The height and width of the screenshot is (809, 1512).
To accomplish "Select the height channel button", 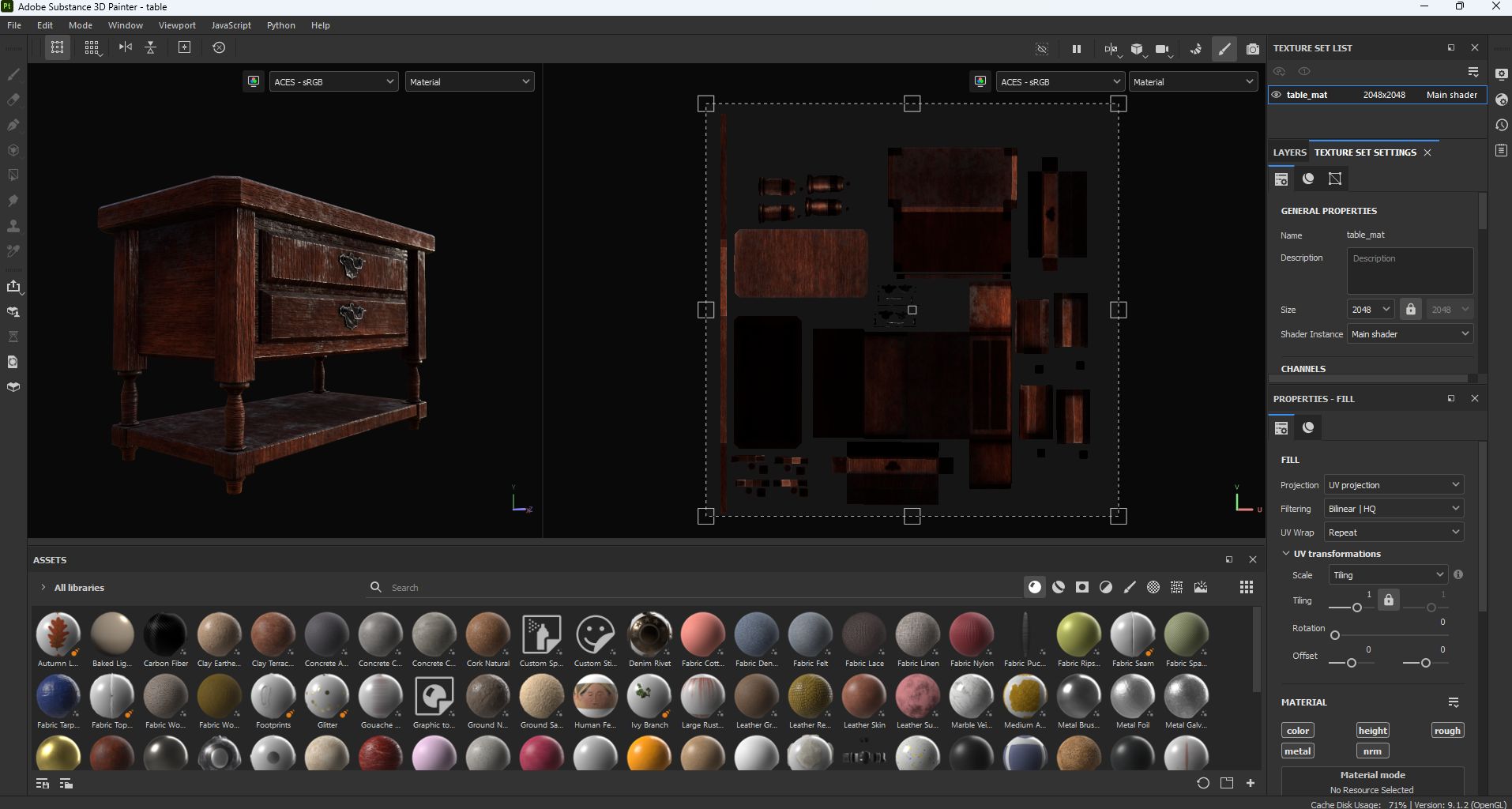I will click(x=1372, y=730).
